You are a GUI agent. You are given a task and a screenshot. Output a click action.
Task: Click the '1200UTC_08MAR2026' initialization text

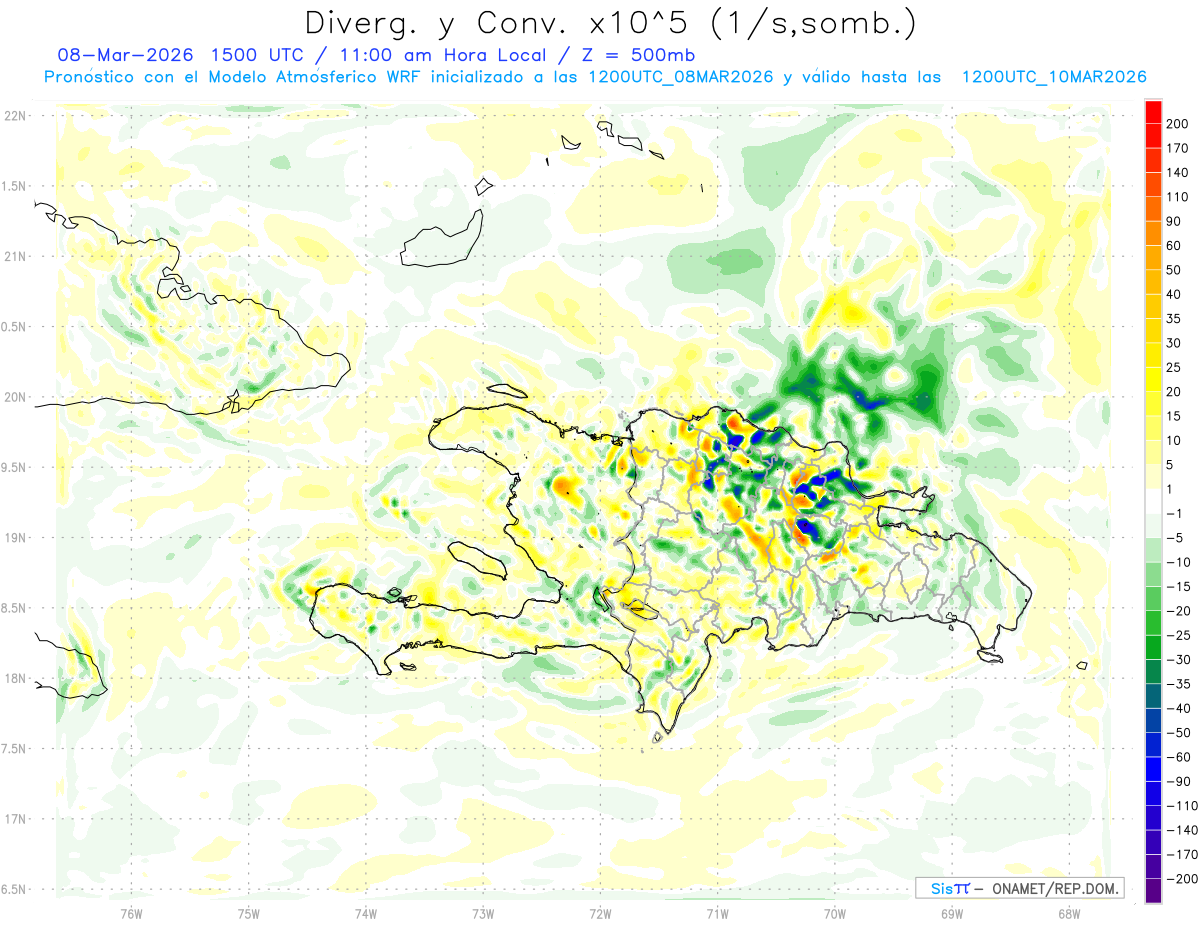680,77
